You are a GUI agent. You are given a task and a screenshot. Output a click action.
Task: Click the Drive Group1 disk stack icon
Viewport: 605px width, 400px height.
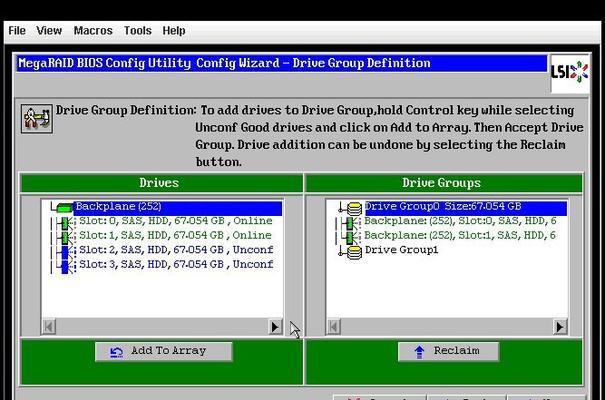[354, 253]
